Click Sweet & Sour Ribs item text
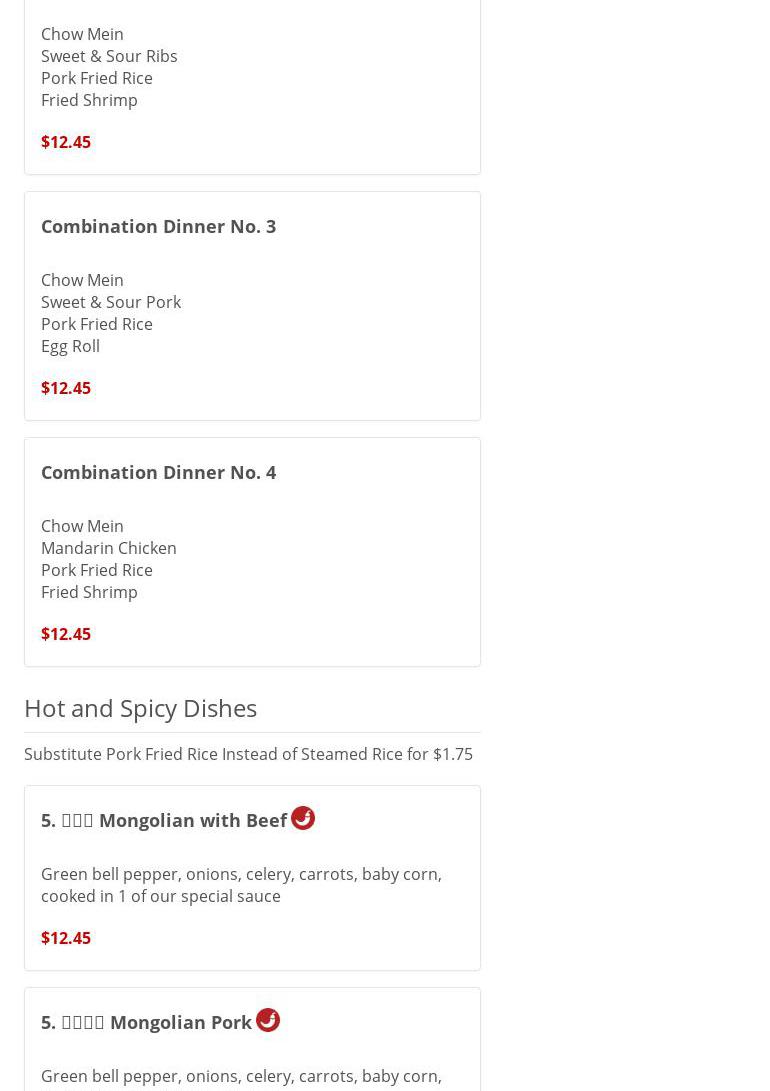The width and height of the screenshot is (770, 1091). click(x=109, y=56)
